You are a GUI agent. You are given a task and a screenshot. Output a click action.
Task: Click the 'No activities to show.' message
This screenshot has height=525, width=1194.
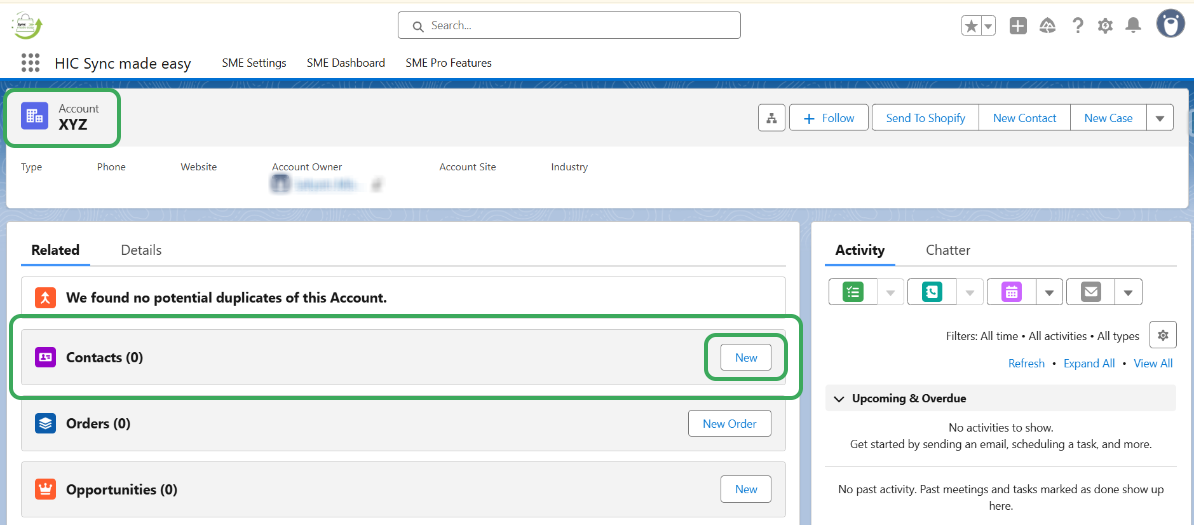coord(1001,427)
